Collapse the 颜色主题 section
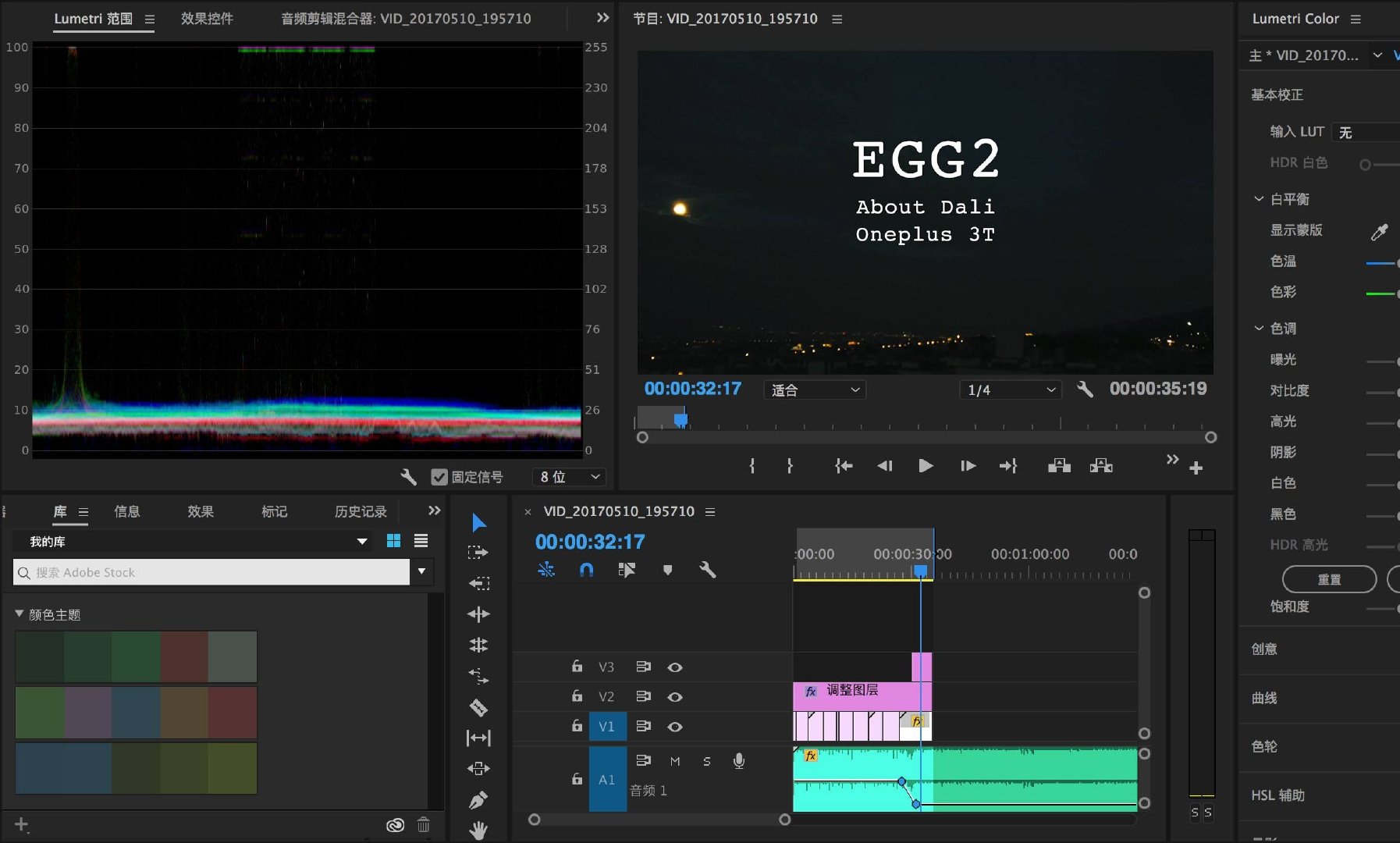Screen dimensions: 1400x843 pos(20,614)
